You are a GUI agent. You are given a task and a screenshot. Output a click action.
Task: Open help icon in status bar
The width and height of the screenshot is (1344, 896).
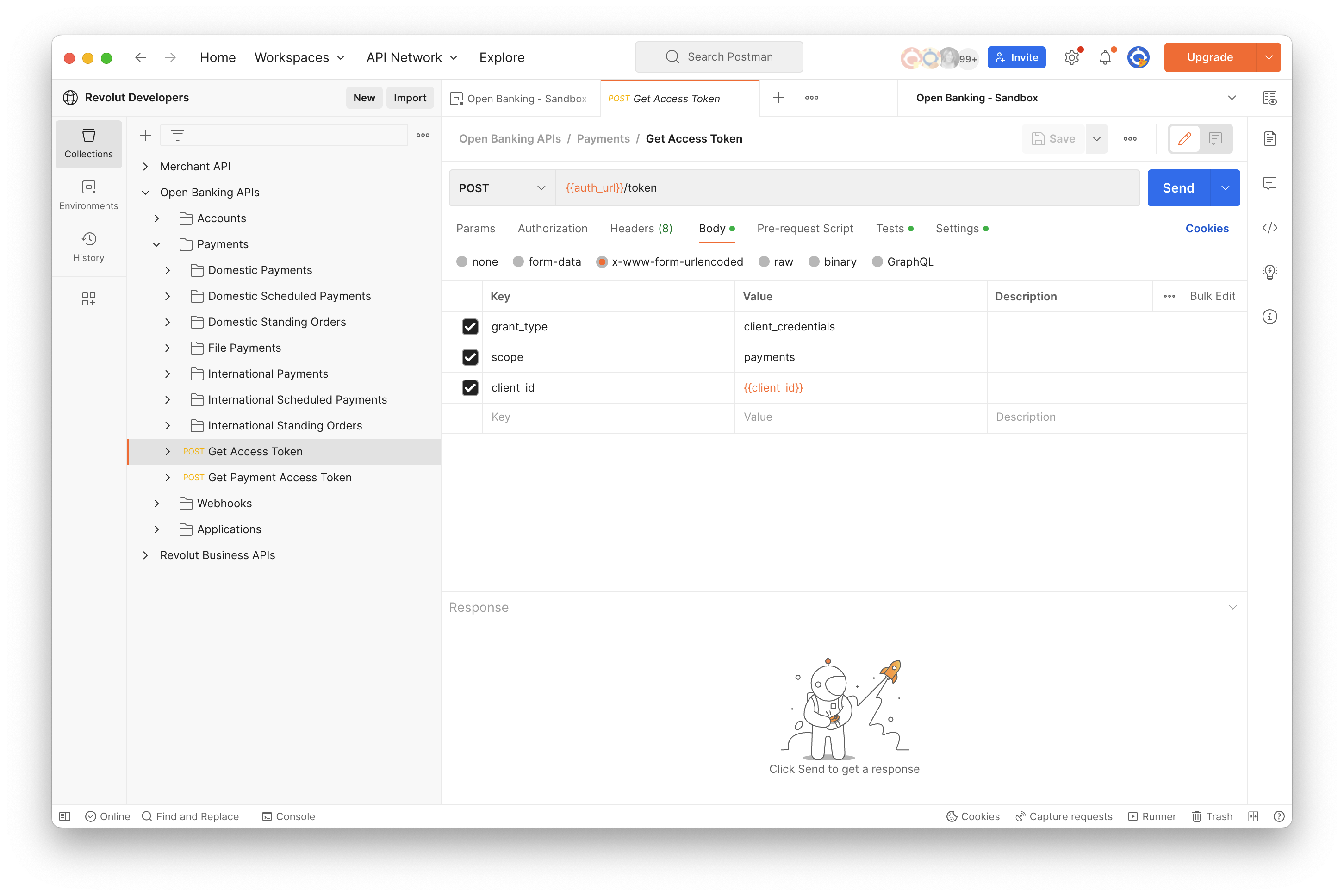point(1279,816)
